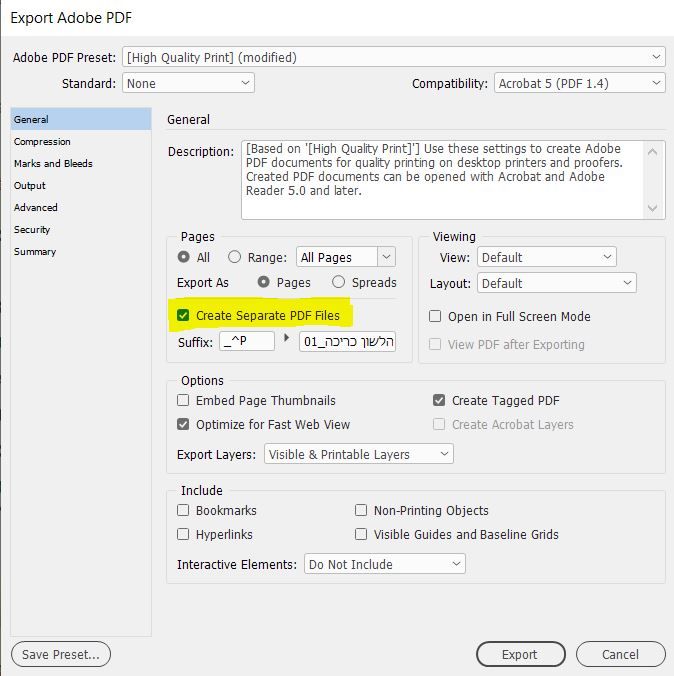Enable the Hyperlinks include option
Image resolution: width=674 pixels, height=676 pixels.
pos(184,534)
